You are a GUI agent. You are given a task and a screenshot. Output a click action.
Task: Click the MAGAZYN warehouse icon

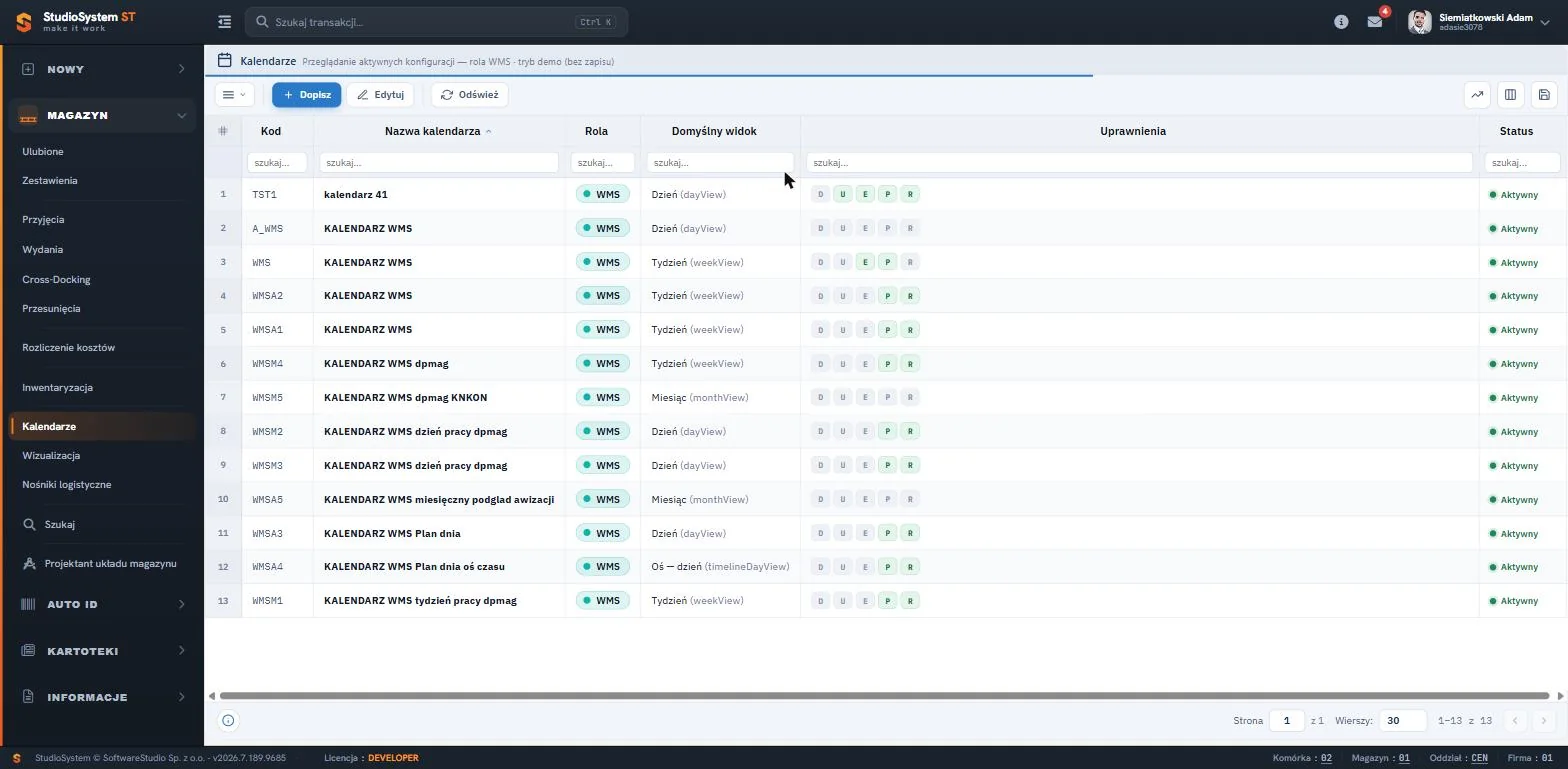point(28,115)
